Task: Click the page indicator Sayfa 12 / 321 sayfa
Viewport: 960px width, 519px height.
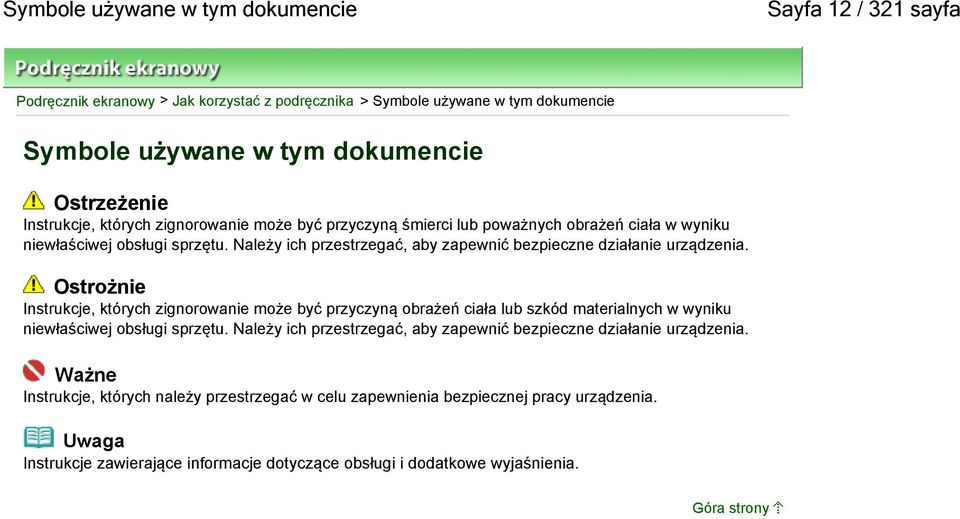Action: tap(863, 10)
